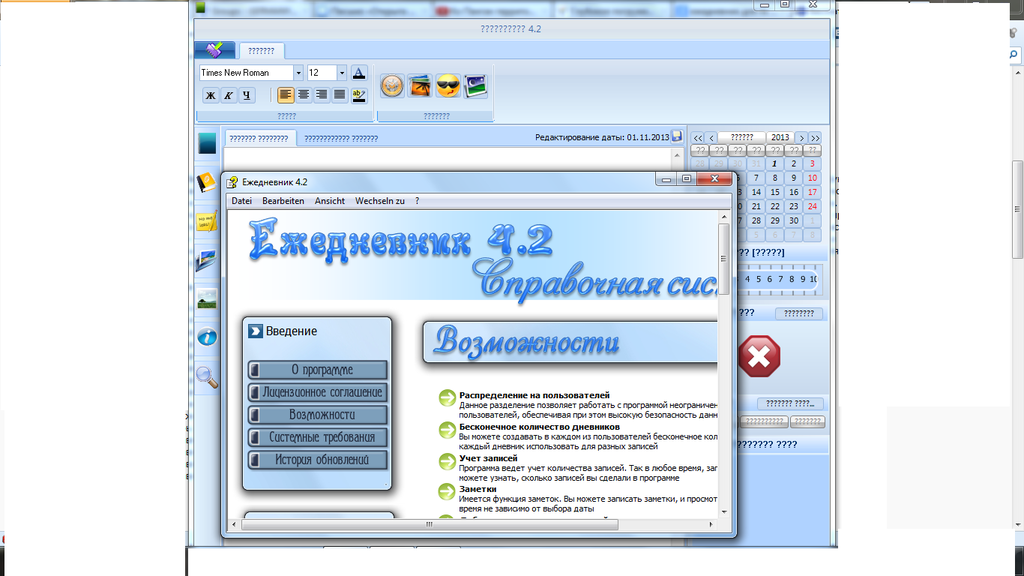Open the magnifier search sidebar icon
The width and height of the screenshot is (1024, 576).
point(207,376)
